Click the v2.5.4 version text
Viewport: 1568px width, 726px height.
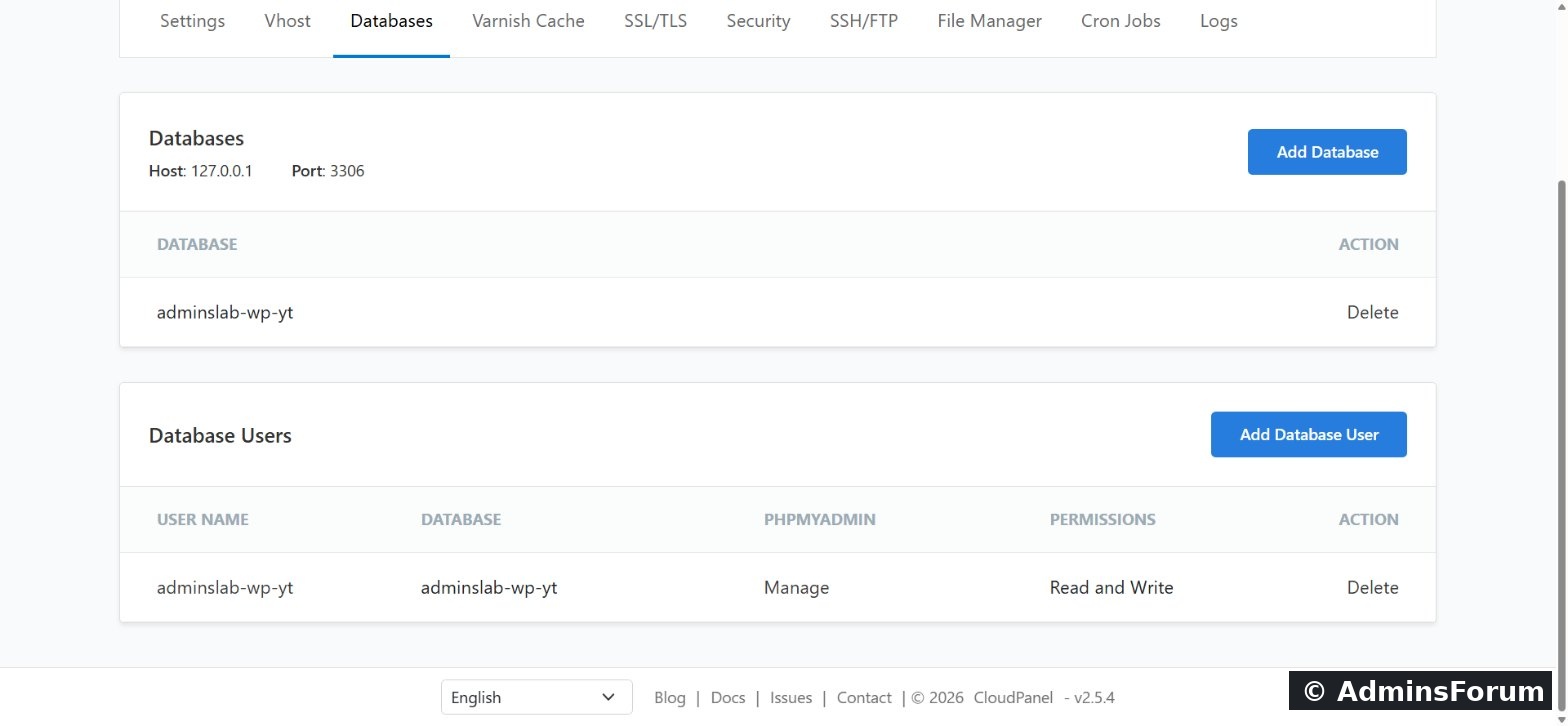pos(1094,698)
